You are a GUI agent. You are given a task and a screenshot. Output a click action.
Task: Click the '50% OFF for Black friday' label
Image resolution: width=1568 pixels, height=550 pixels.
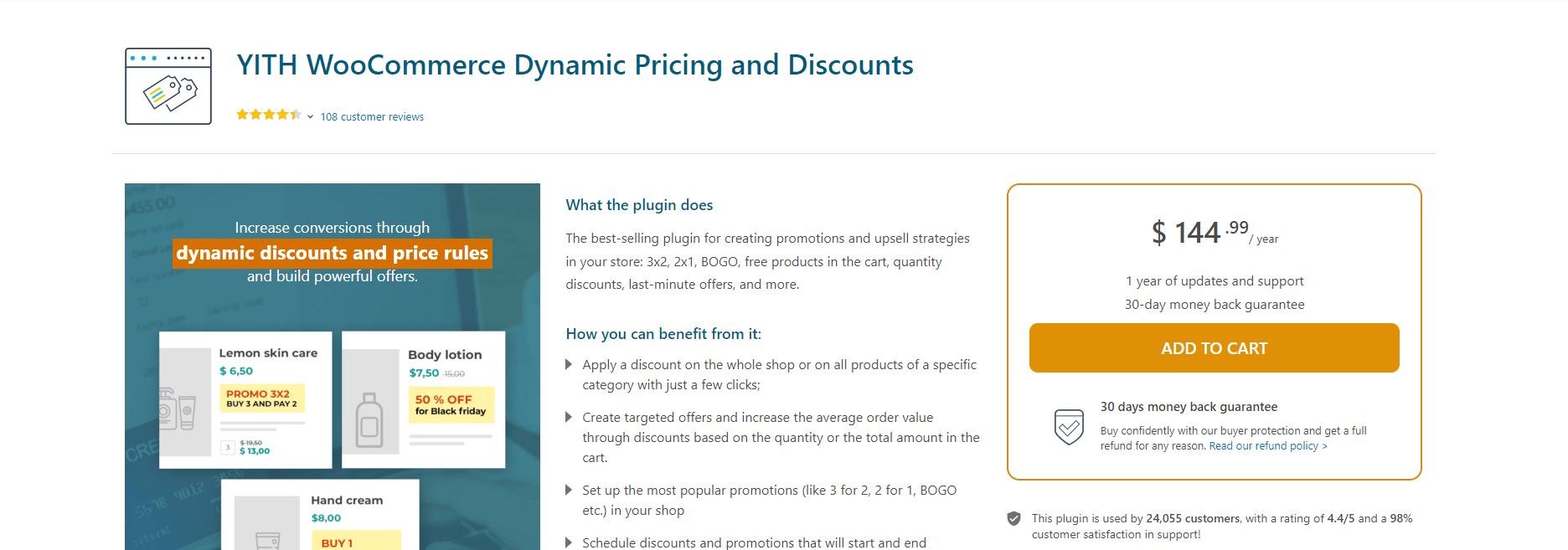452,404
